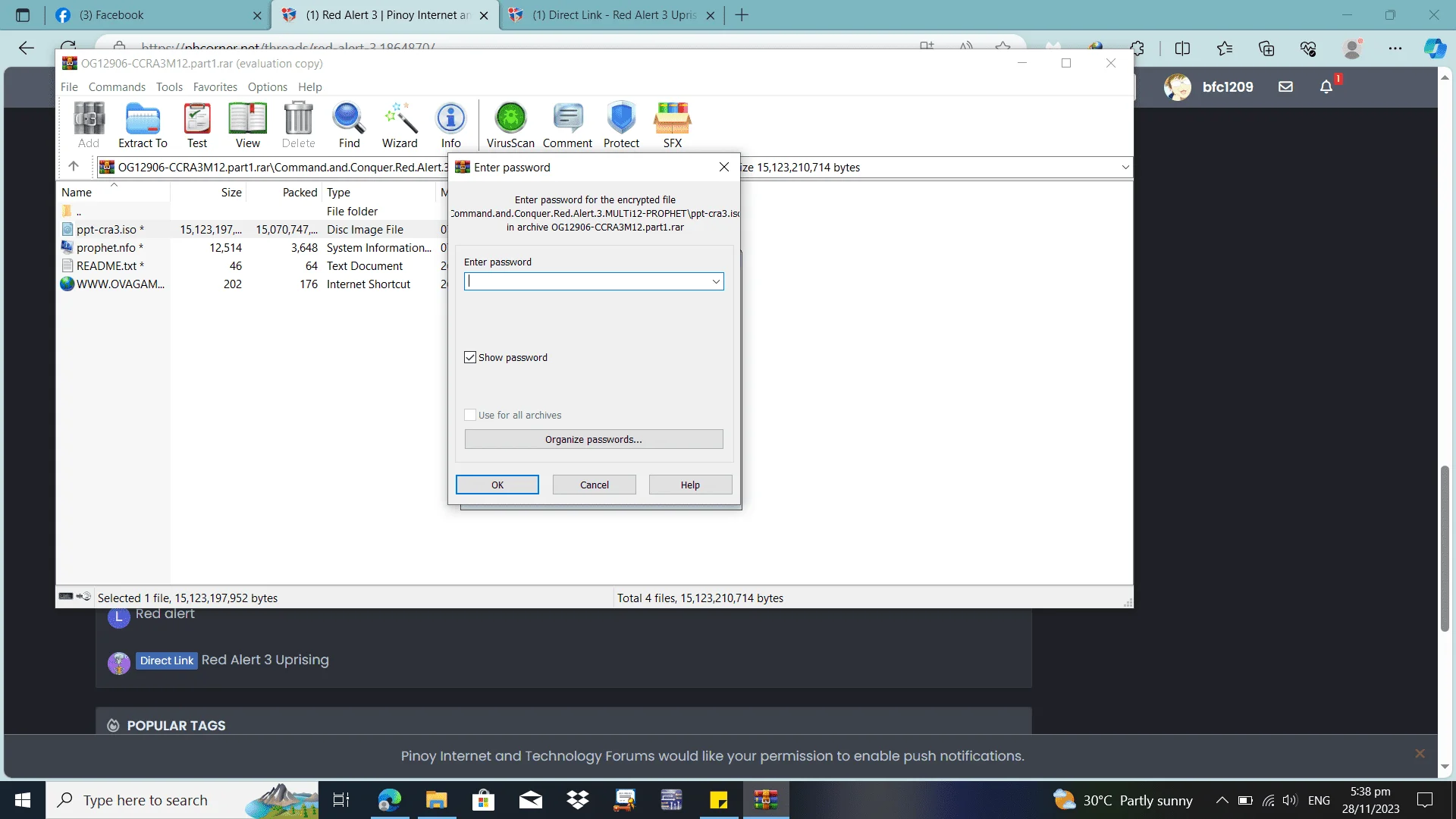Open File Explorer from taskbar

tap(437, 800)
